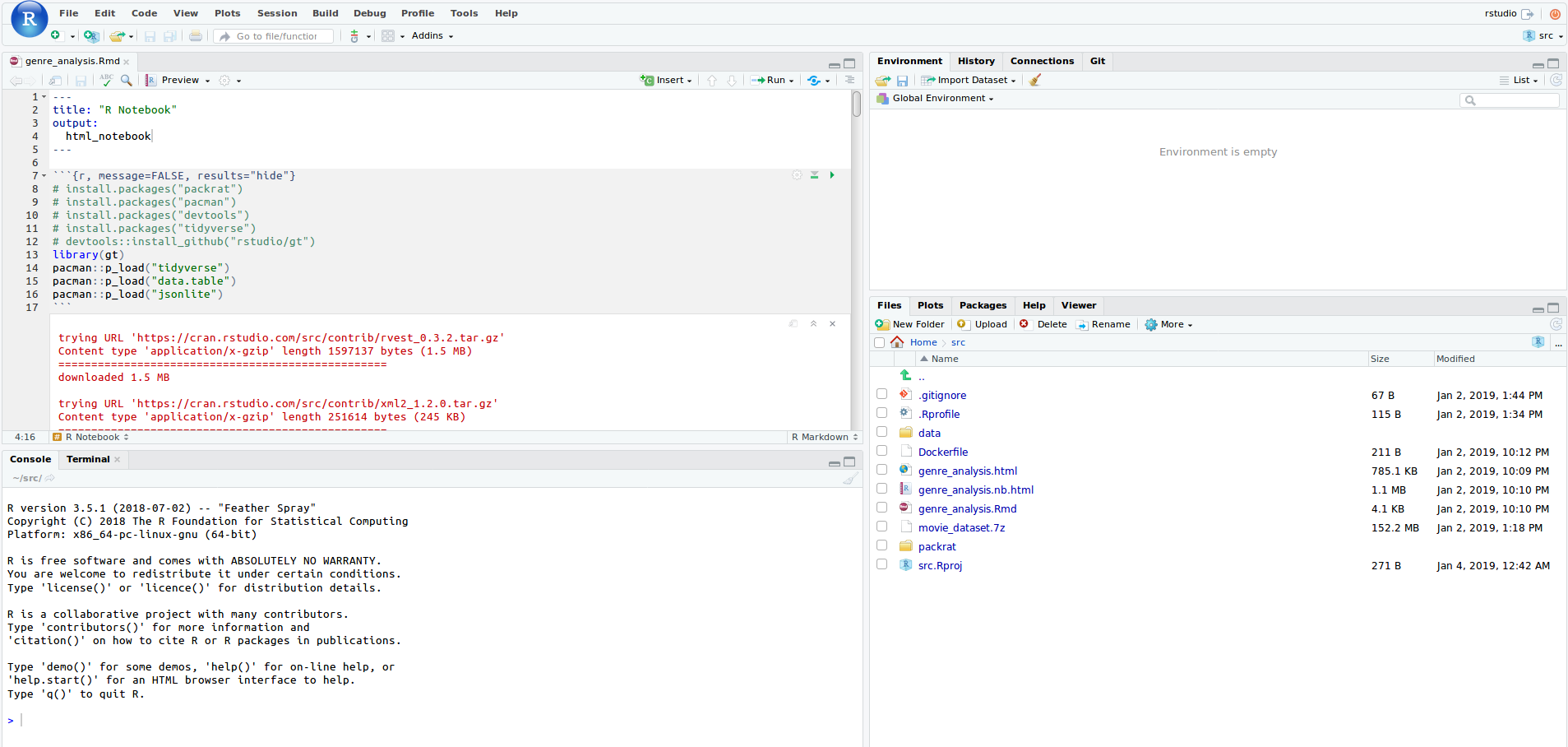The width and height of the screenshot is (1568, 747).
Task: Check the box beside data folder
Action: click(x=881, y=432)
